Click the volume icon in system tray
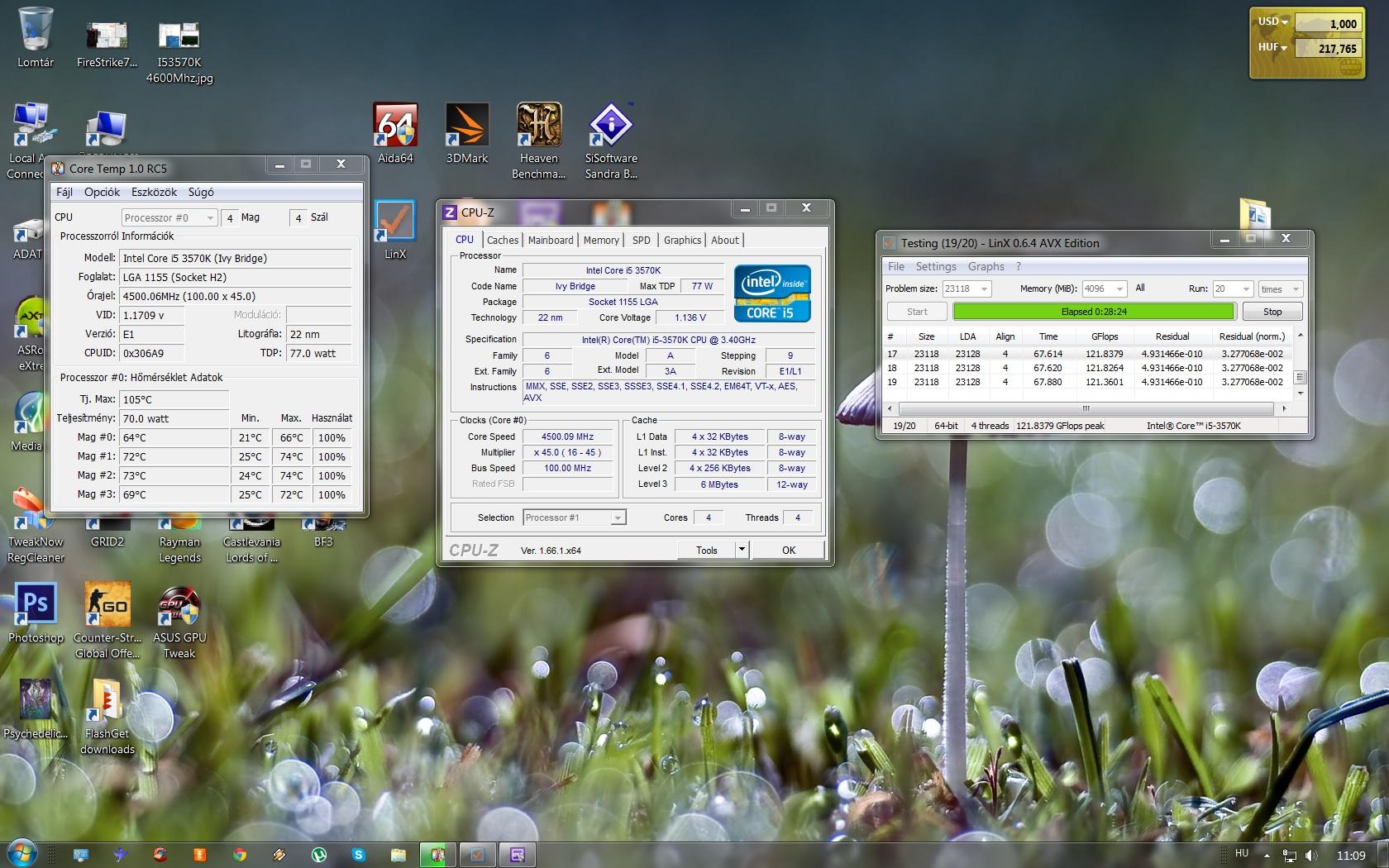Image resolution: width=1389 pixels, height=868 pixels. coord(1312,856)
